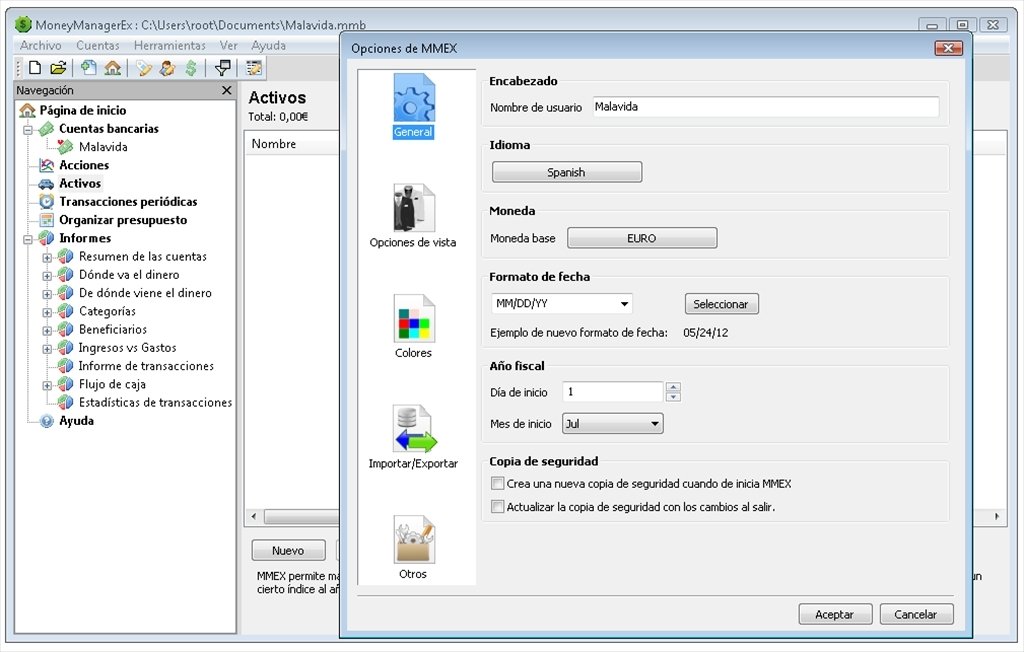Screen dimensions: 1024x652
Task: Click the new account toolbar icon
Action: tap(89, 67)
